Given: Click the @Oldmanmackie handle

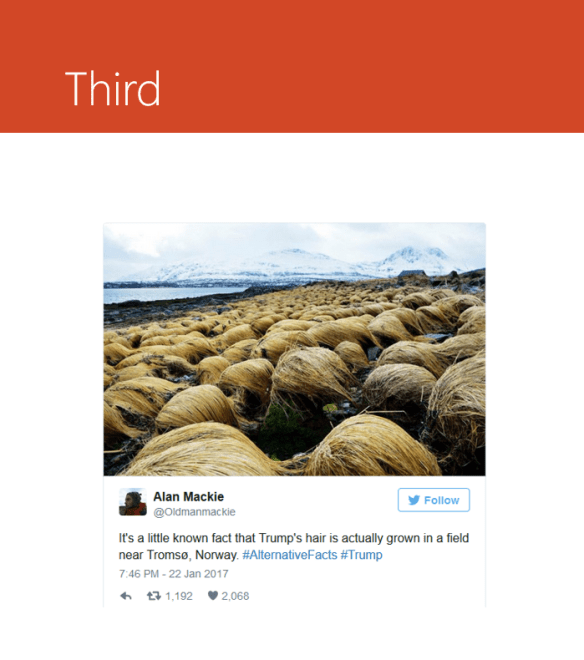Looking at the screenshot, I should point(194,512).
